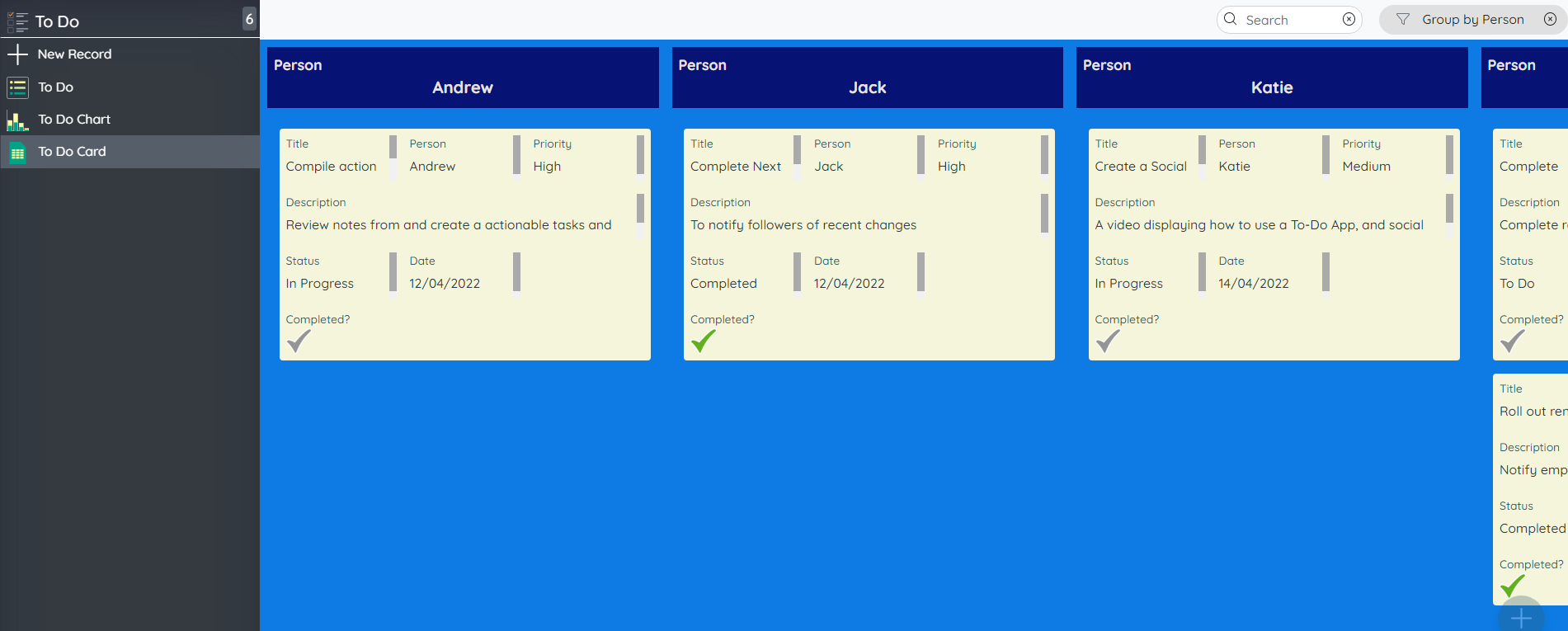Open the Group by Person dropdown

[x=1472, y=20]
